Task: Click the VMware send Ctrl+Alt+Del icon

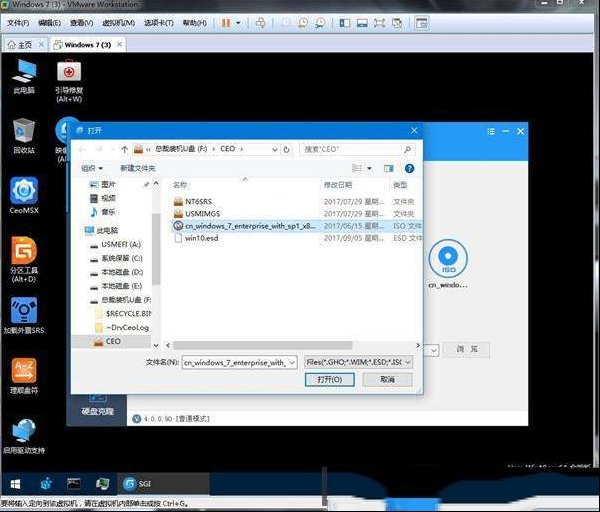Action: click(261, 23)
